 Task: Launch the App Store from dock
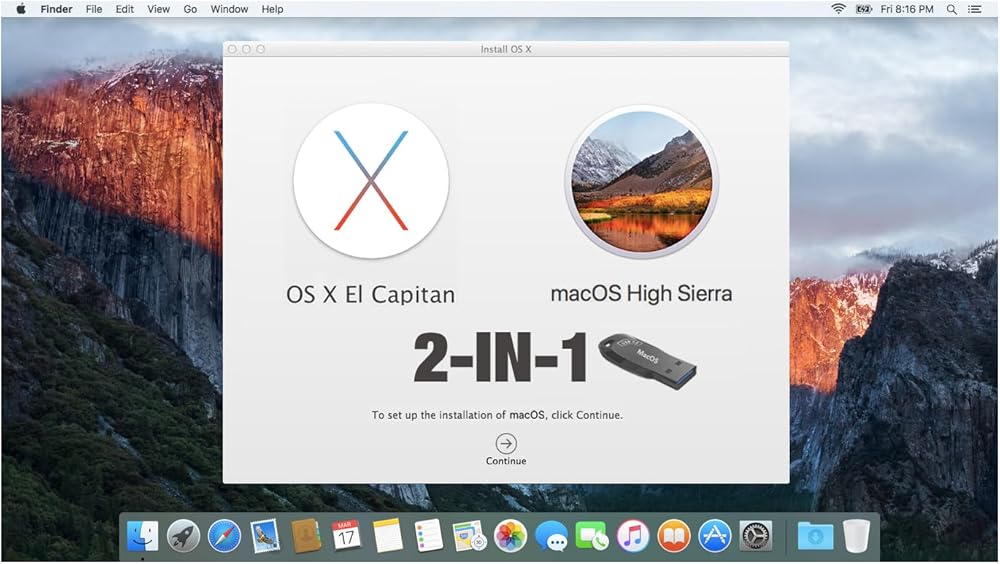tap(715, 536)
